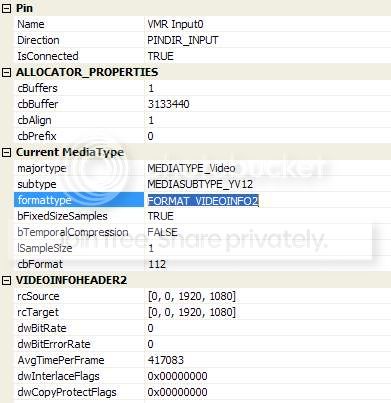Click the Current MediaType header text
The image size is (391, 403).
[70, 152]
